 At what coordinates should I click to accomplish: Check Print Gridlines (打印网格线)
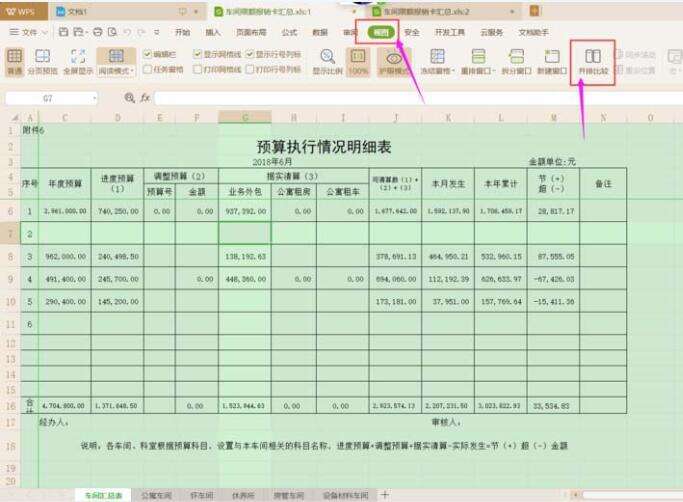pyautogui.click(x=197, y=69)
